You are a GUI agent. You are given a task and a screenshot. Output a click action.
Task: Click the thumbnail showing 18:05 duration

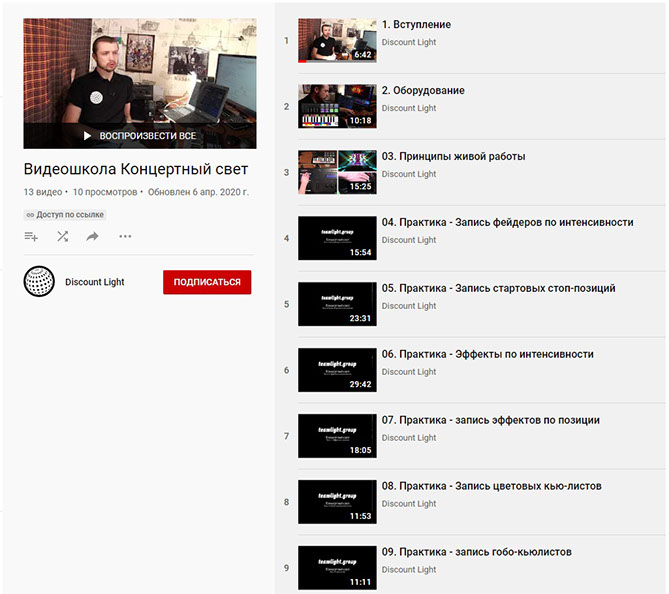pyautogui.click(x=337, y=436)
